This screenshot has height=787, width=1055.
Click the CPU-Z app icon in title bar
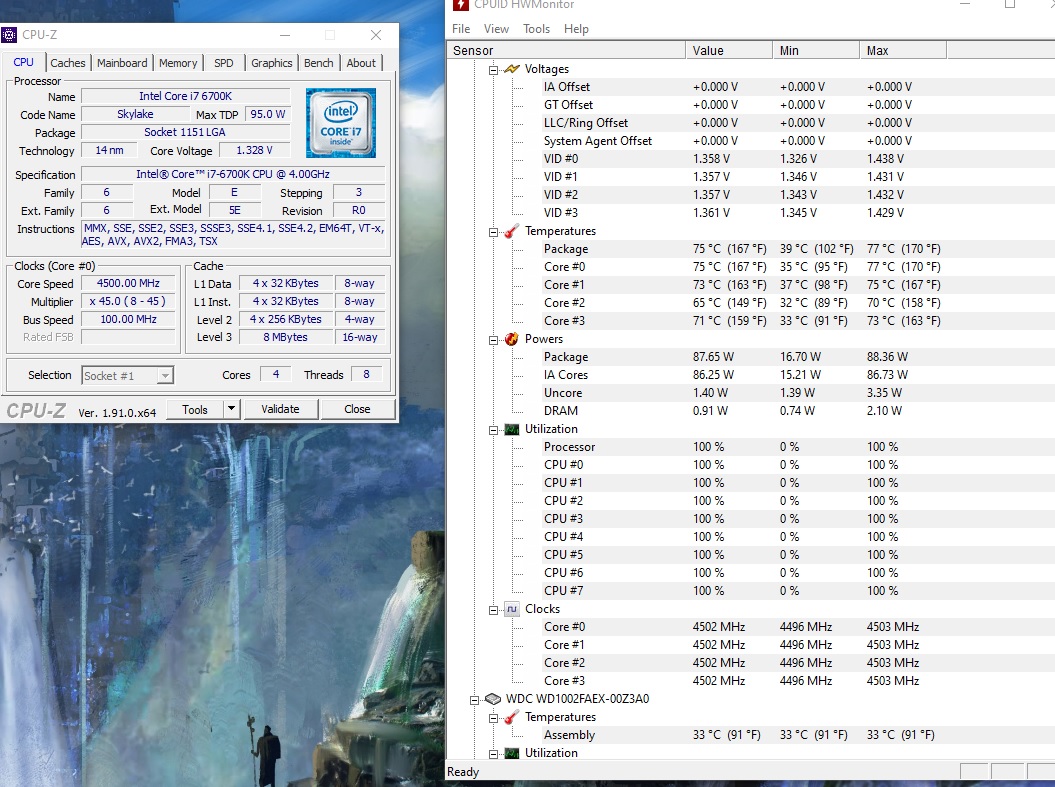pos(9,35)
